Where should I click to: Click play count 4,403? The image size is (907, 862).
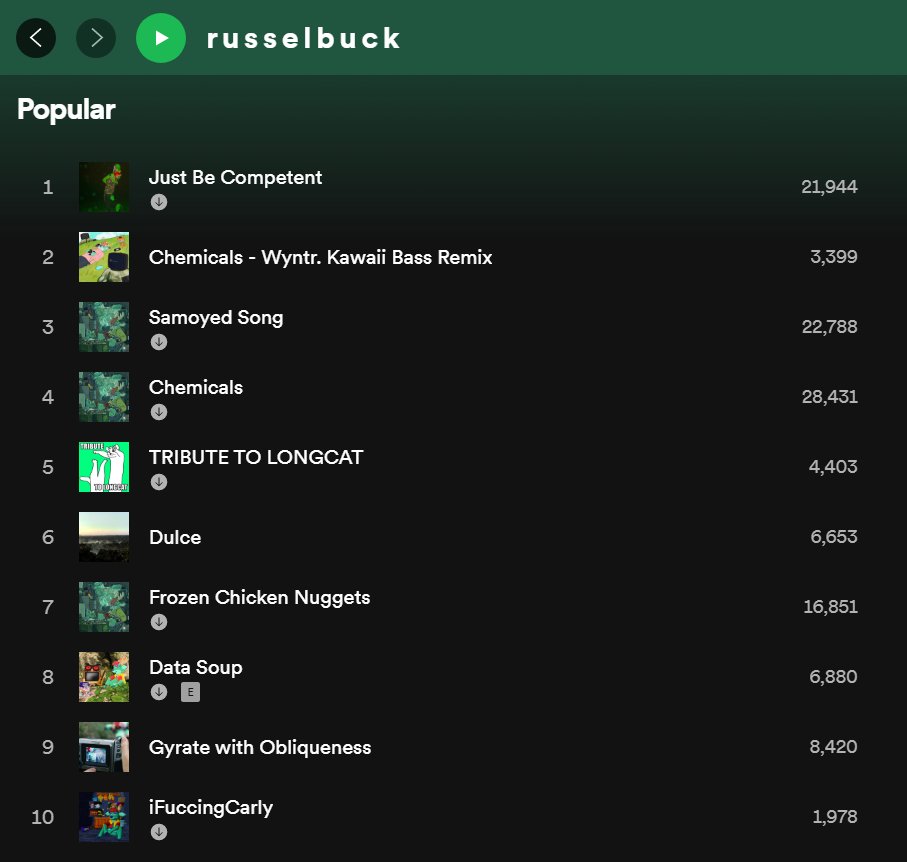(833, 467)
